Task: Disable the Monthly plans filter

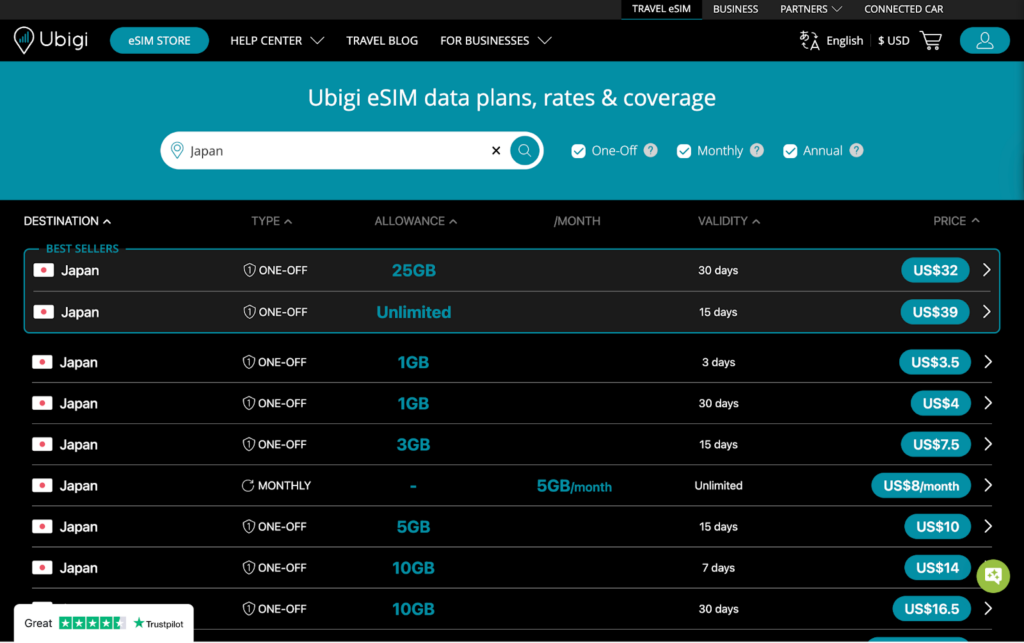Action: point(684,150)
